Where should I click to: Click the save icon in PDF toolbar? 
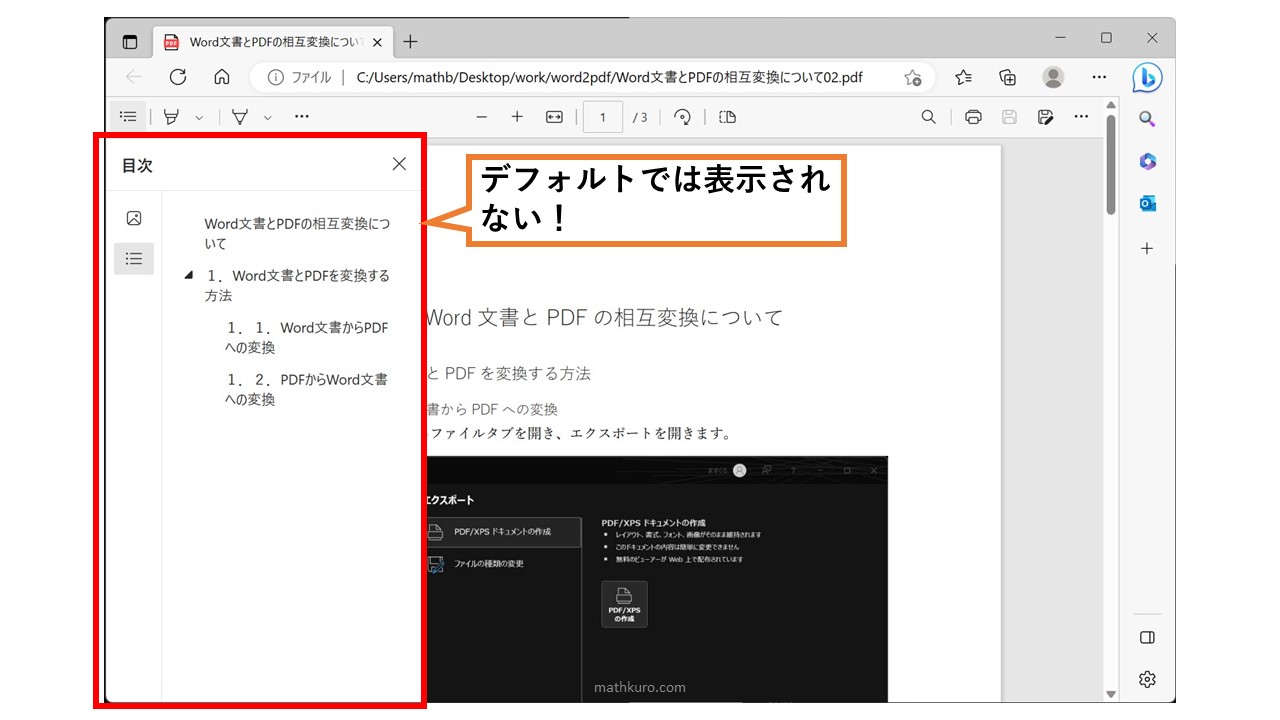(1009, 117)
